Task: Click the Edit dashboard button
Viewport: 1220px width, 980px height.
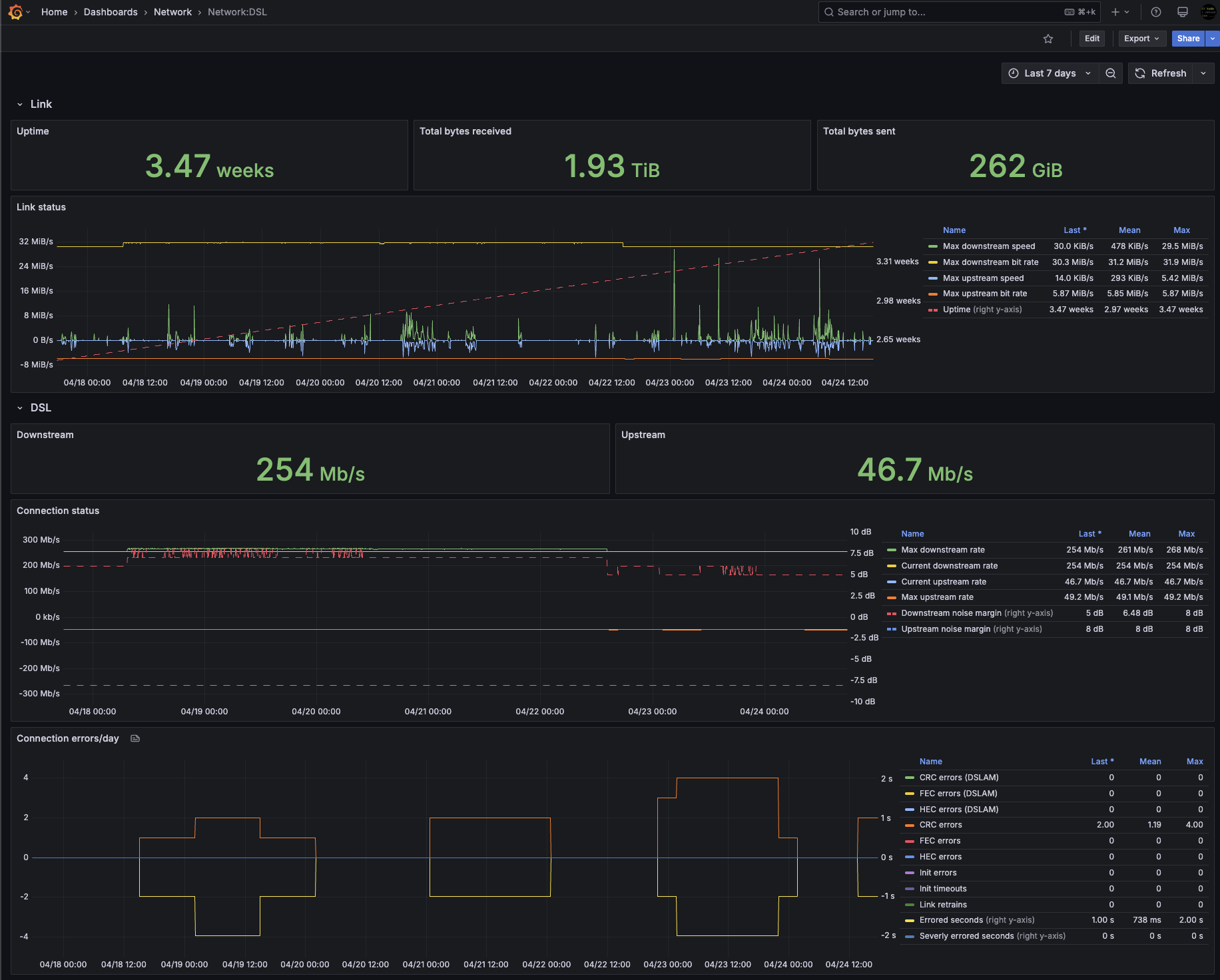Action: click(x=1092, y=39)
